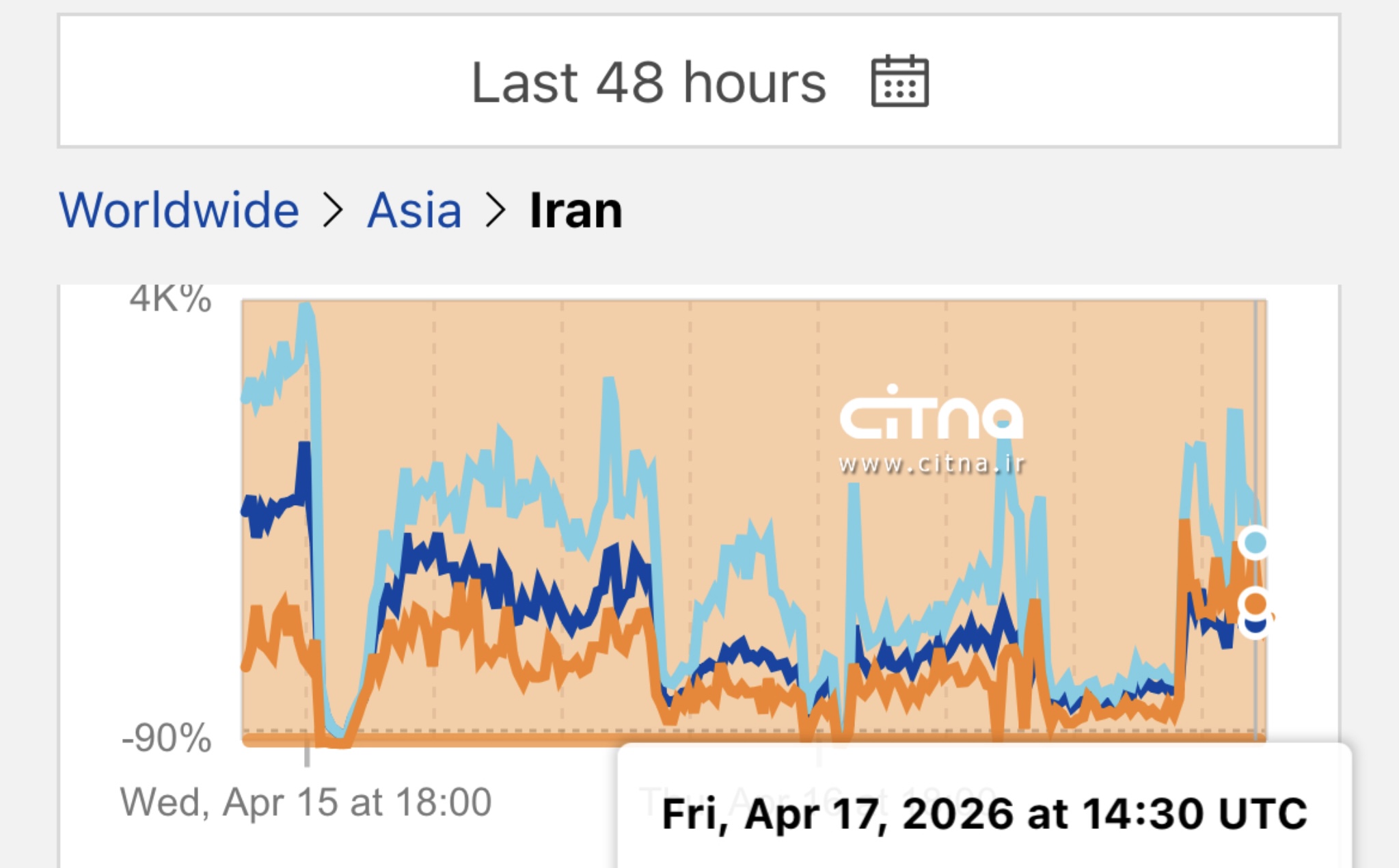Screen dimensions: 1399x868
Task: Click the Wed, Apr 15 at 18:00 axis label
Action: tap(305, 802)
